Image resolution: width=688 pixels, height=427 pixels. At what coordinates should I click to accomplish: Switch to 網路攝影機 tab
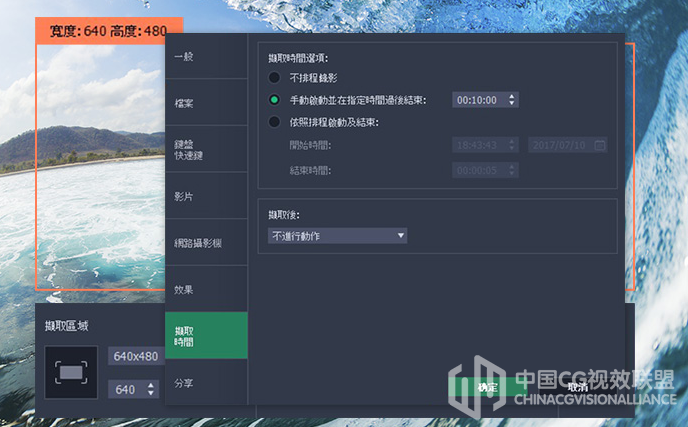(x=206, y=243)
